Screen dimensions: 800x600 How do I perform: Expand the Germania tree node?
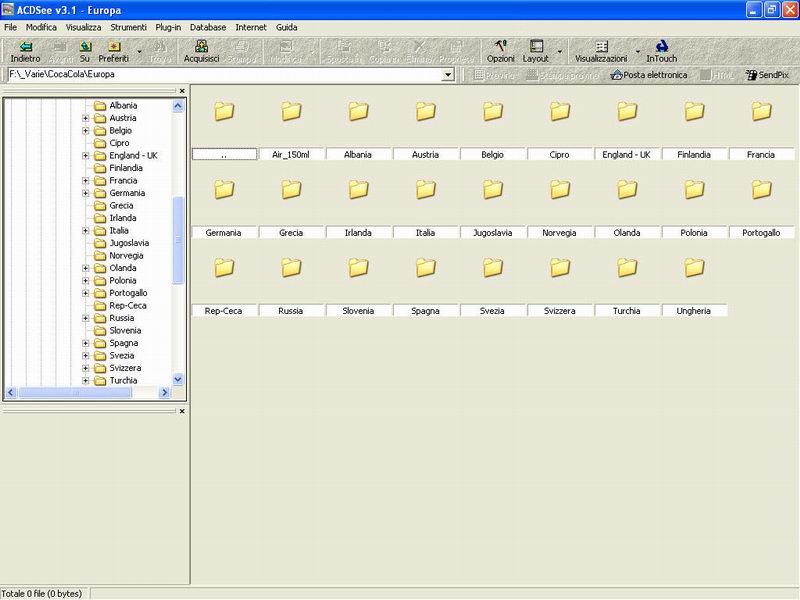(x=86, y=193)
